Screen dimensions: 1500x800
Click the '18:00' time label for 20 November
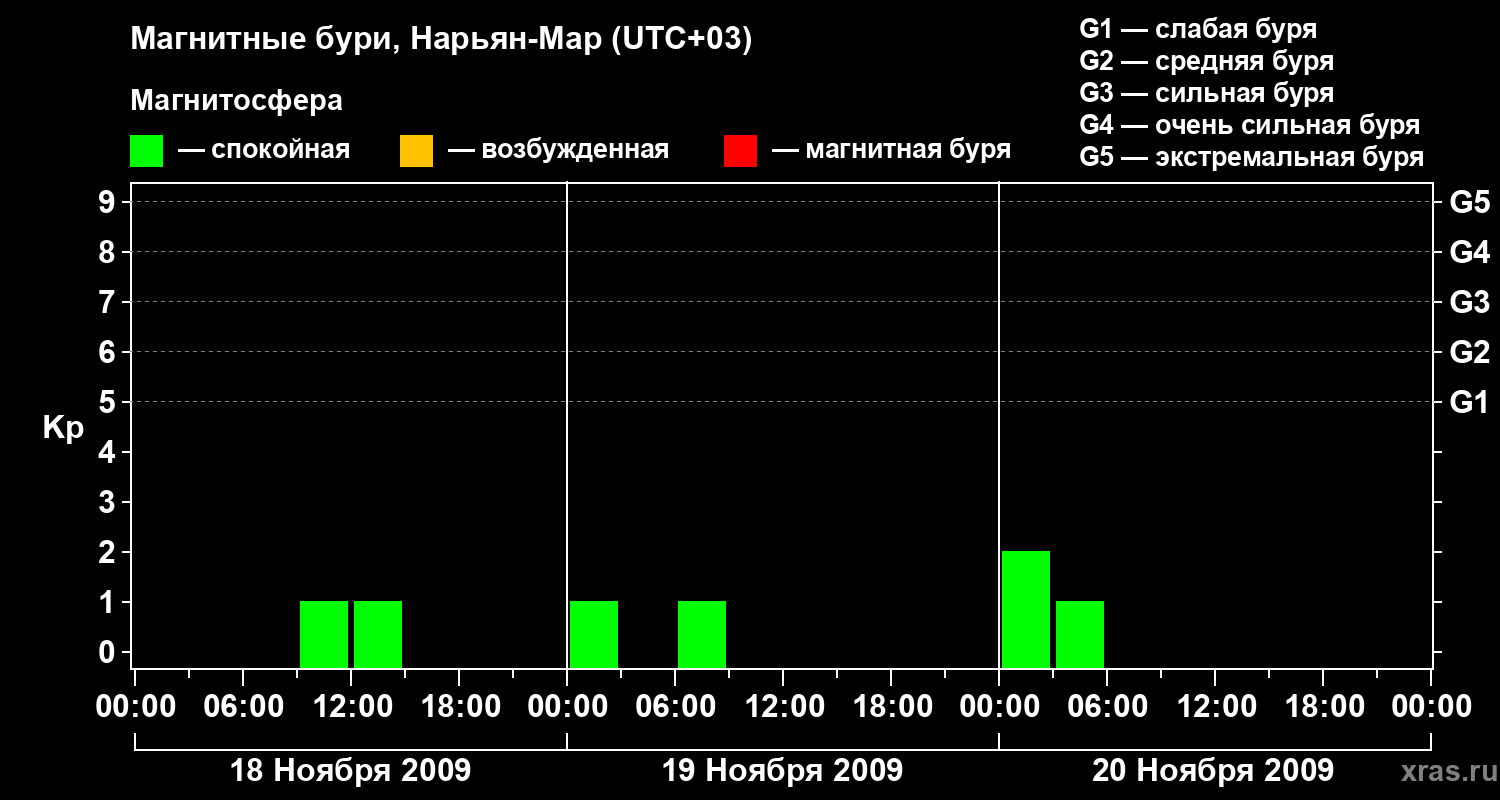tap(1323, 706)
